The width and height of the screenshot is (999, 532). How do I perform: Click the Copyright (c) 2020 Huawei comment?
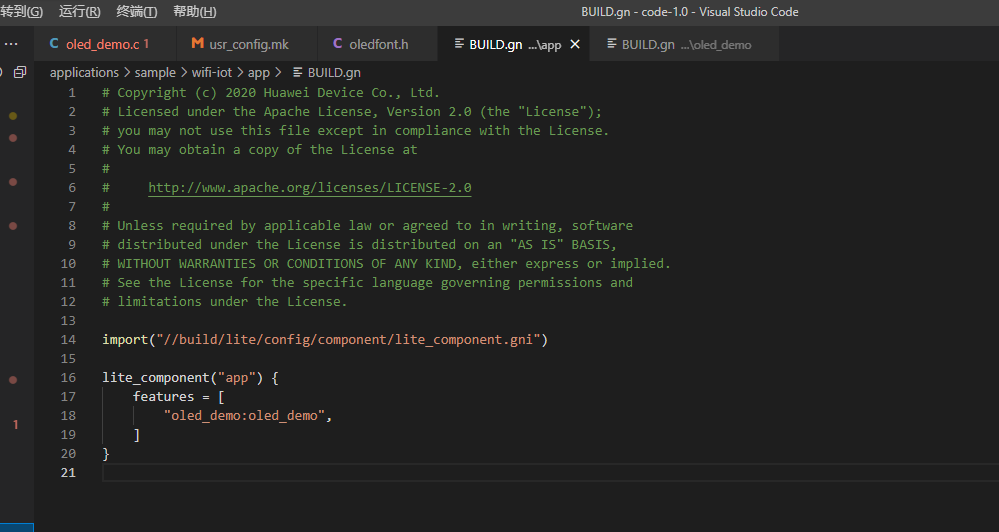pyautogui.click(x=271, y=92)
